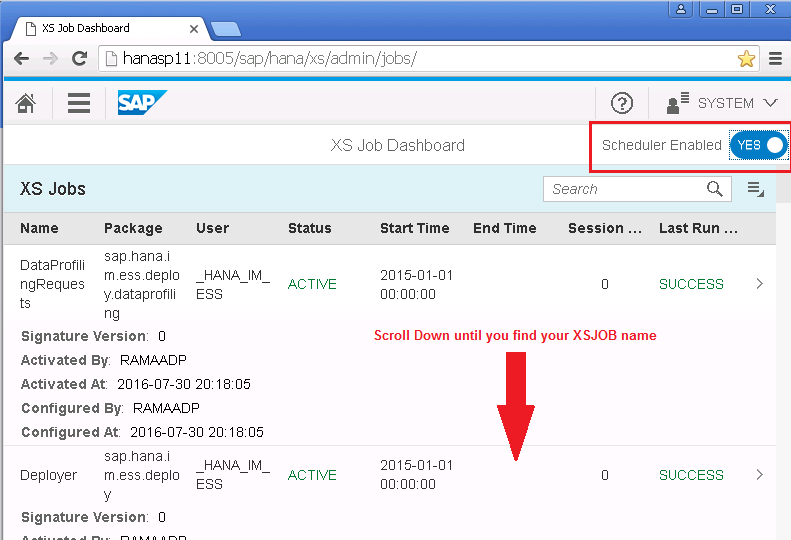Open table sort settings icon next to search
The height and width of the screenshot is (540, 791).
tap(755, 189)
